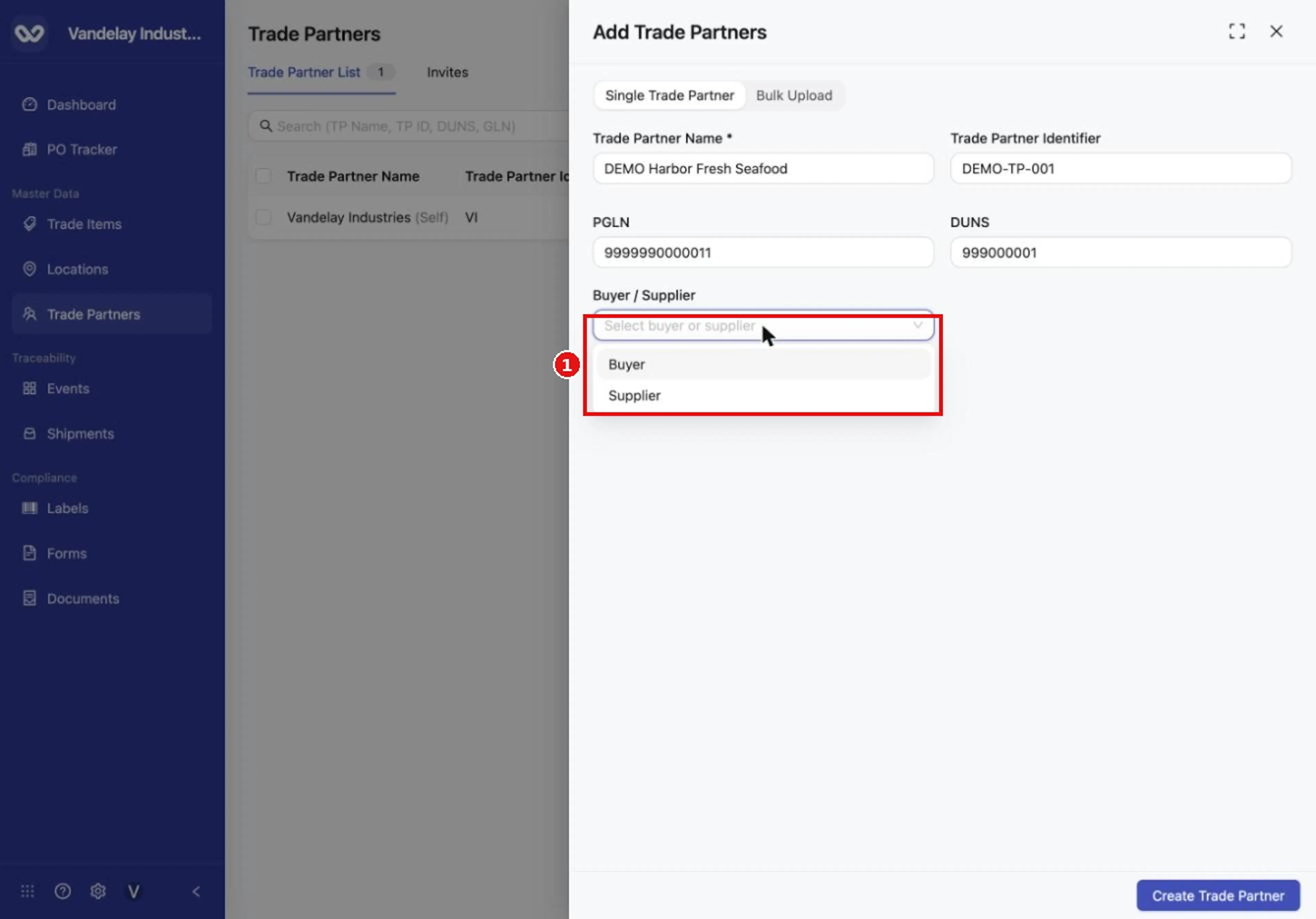1316x919 pixels.
Task: Choose Buyer from the dropdown list
Action: [763, 364]
